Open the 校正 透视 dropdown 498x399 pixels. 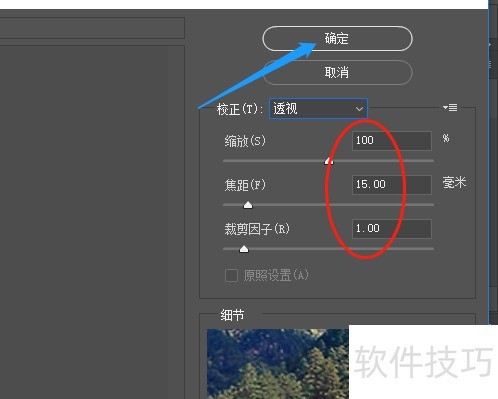pos(318,109)
